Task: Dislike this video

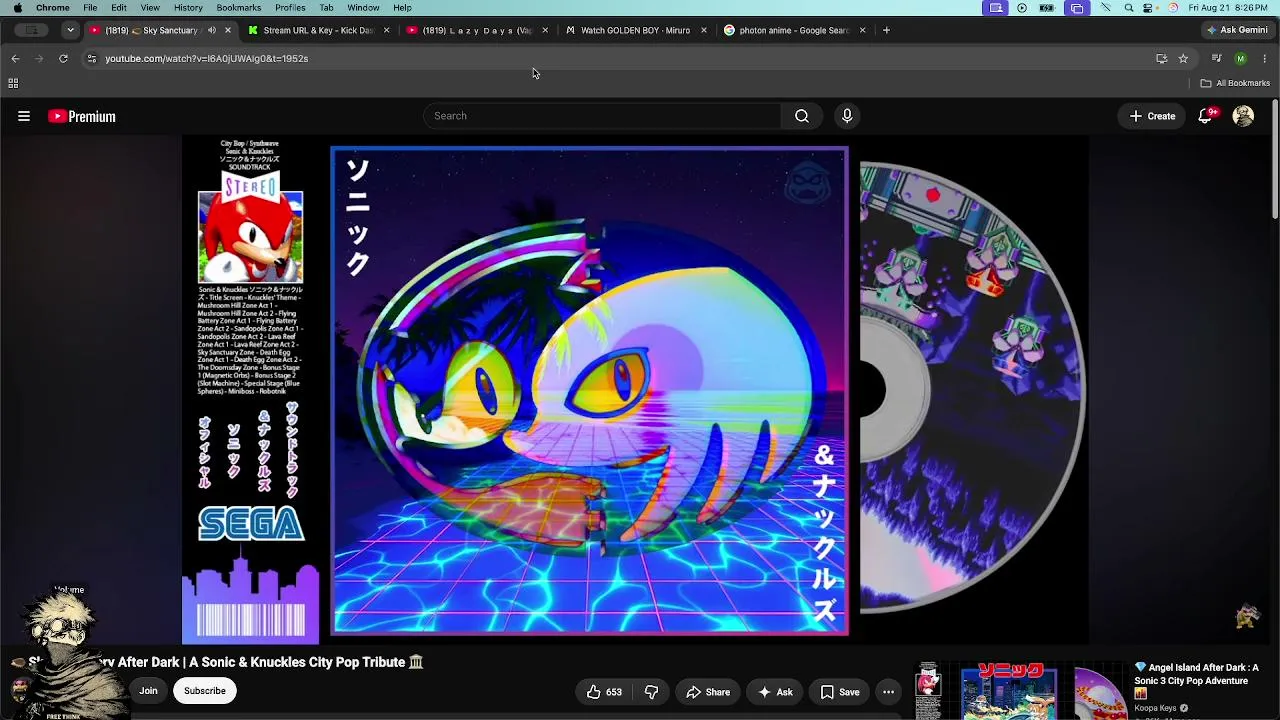Action: point(652,692)
